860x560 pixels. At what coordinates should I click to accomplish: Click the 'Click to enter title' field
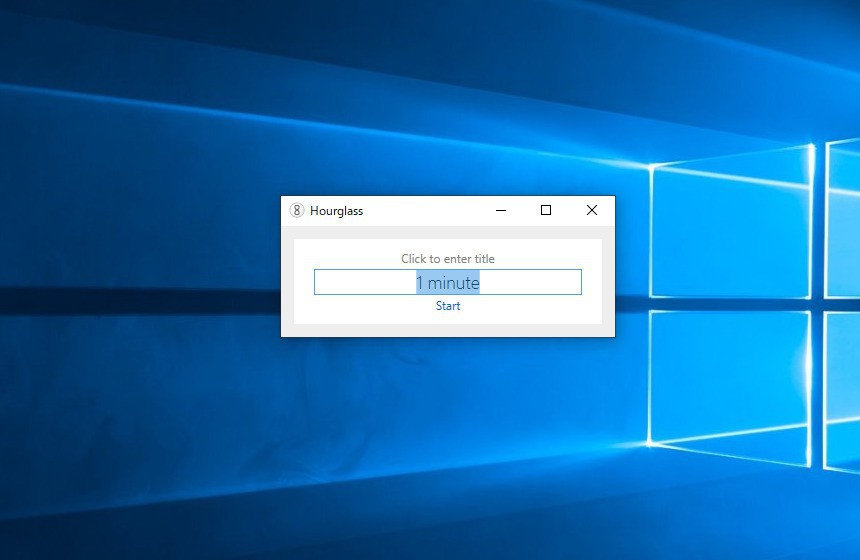[448, 258]
